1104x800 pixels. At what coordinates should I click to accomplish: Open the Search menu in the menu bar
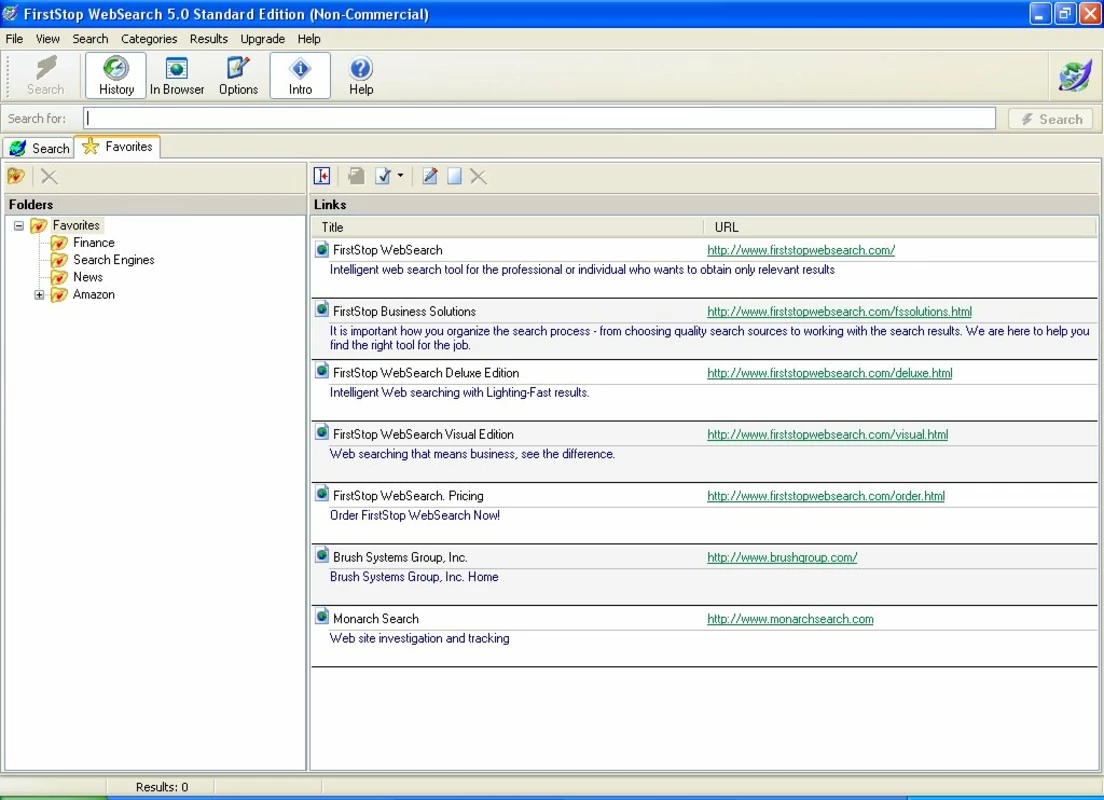pos(90,39)
